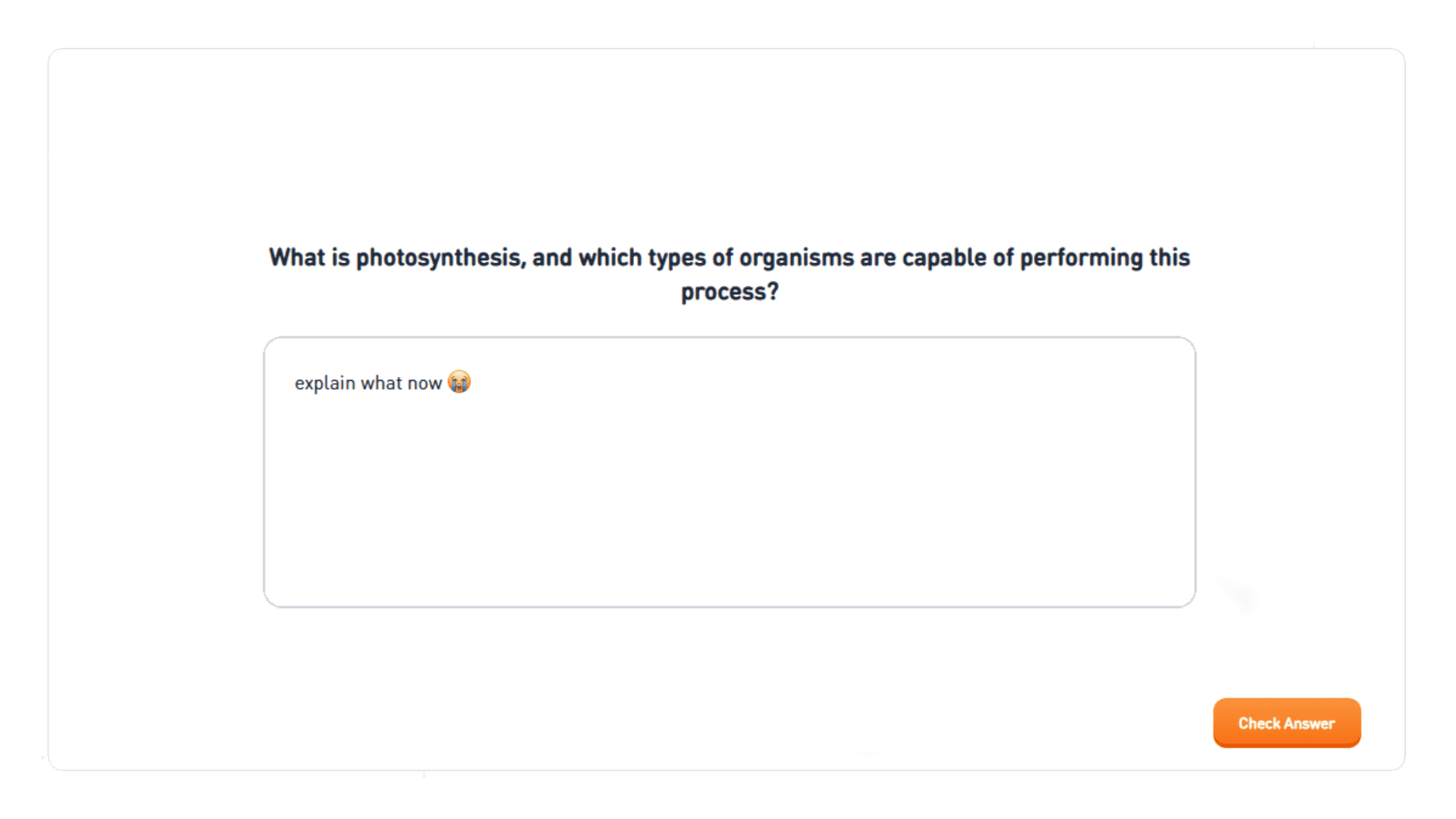Image resolution: width=1456 pixels, height=819 pixels.
Task: Click the bottom edge of the answer box
Action: (728, 604)
